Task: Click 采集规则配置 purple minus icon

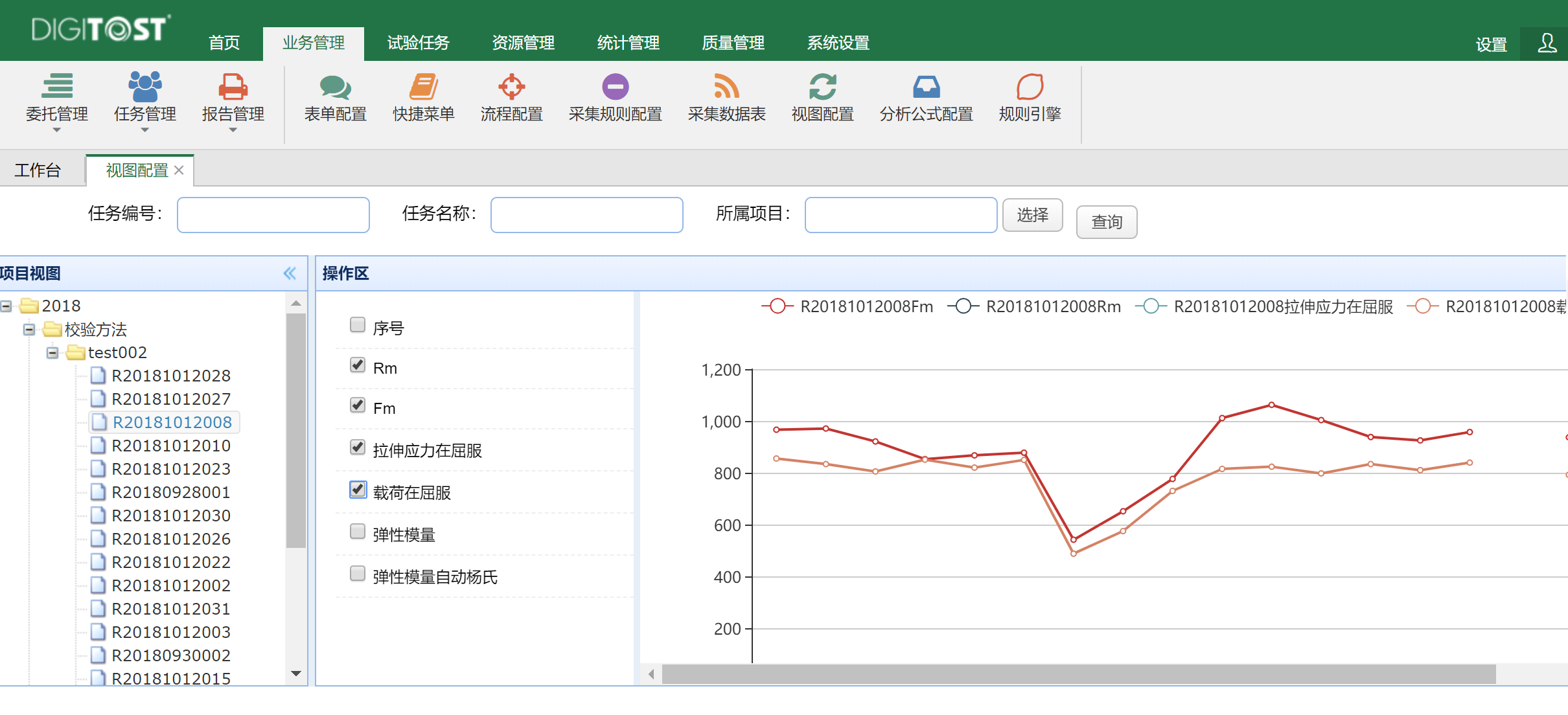Action: (615, 87)
